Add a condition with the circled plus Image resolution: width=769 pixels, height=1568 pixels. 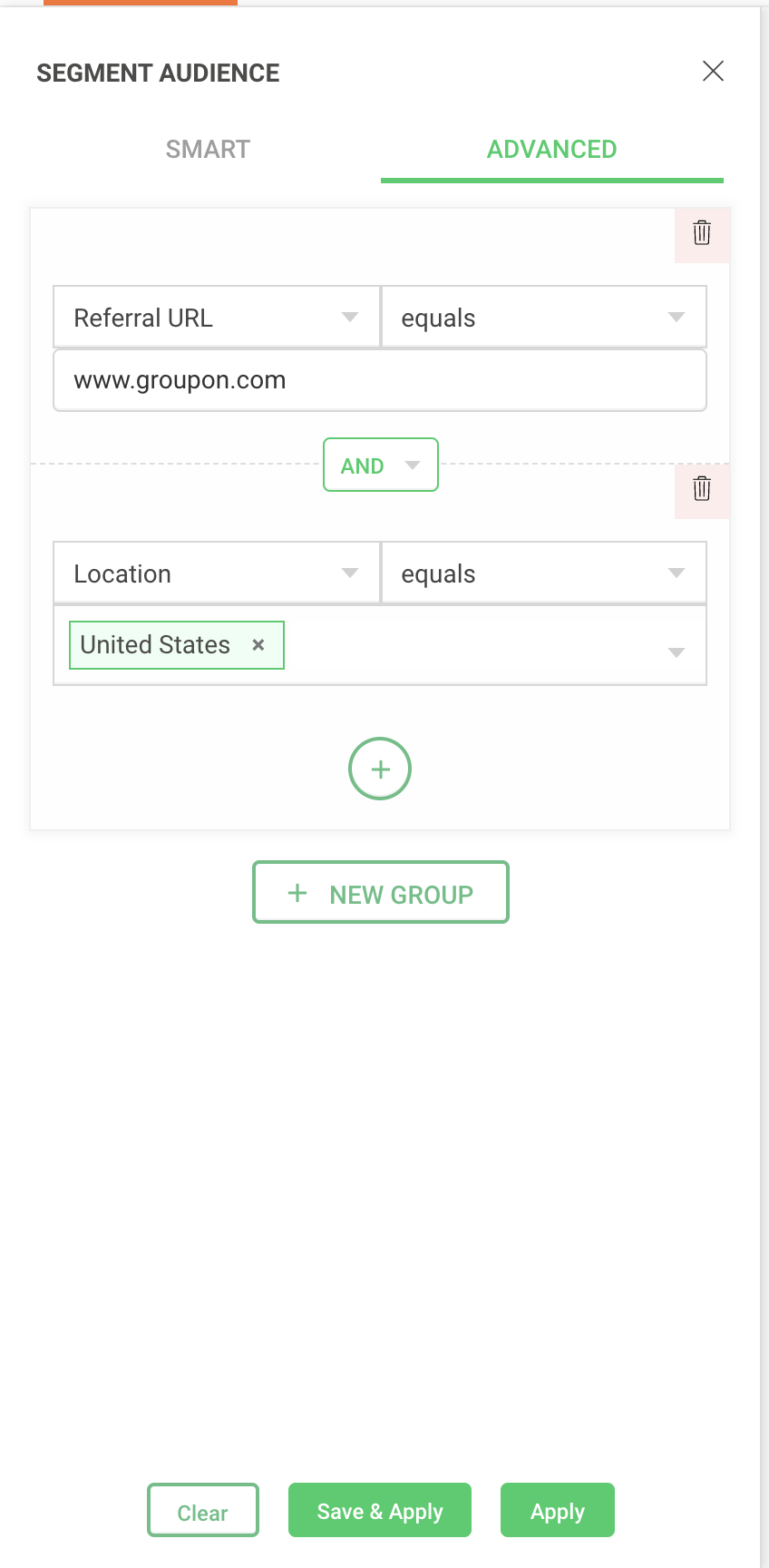click(380, 769)
